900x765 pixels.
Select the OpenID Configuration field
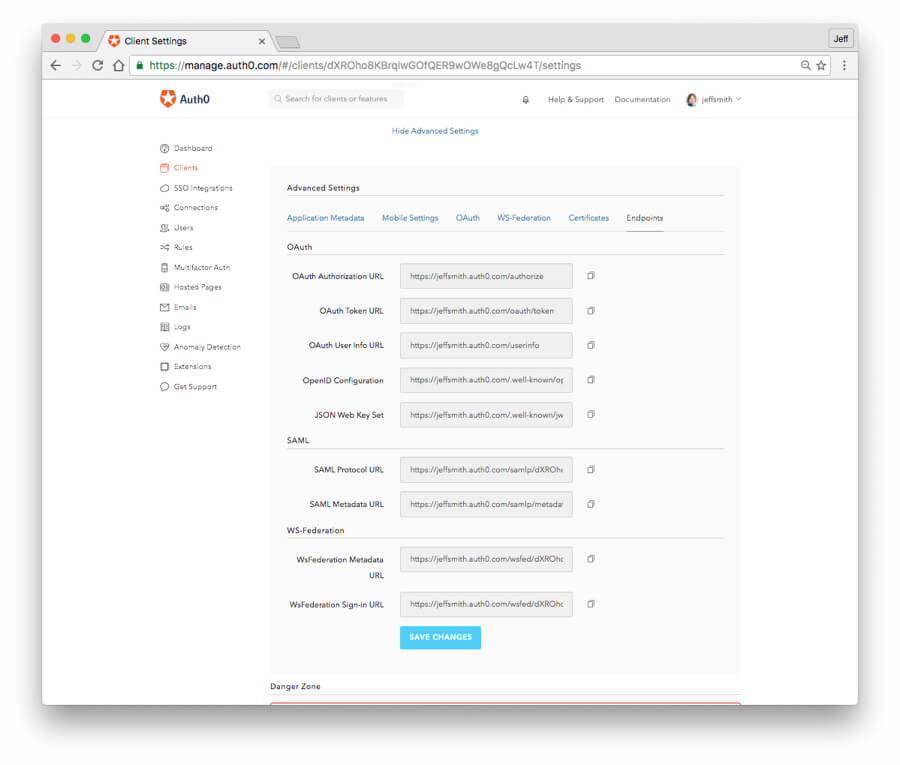click(x=486, y=380)
